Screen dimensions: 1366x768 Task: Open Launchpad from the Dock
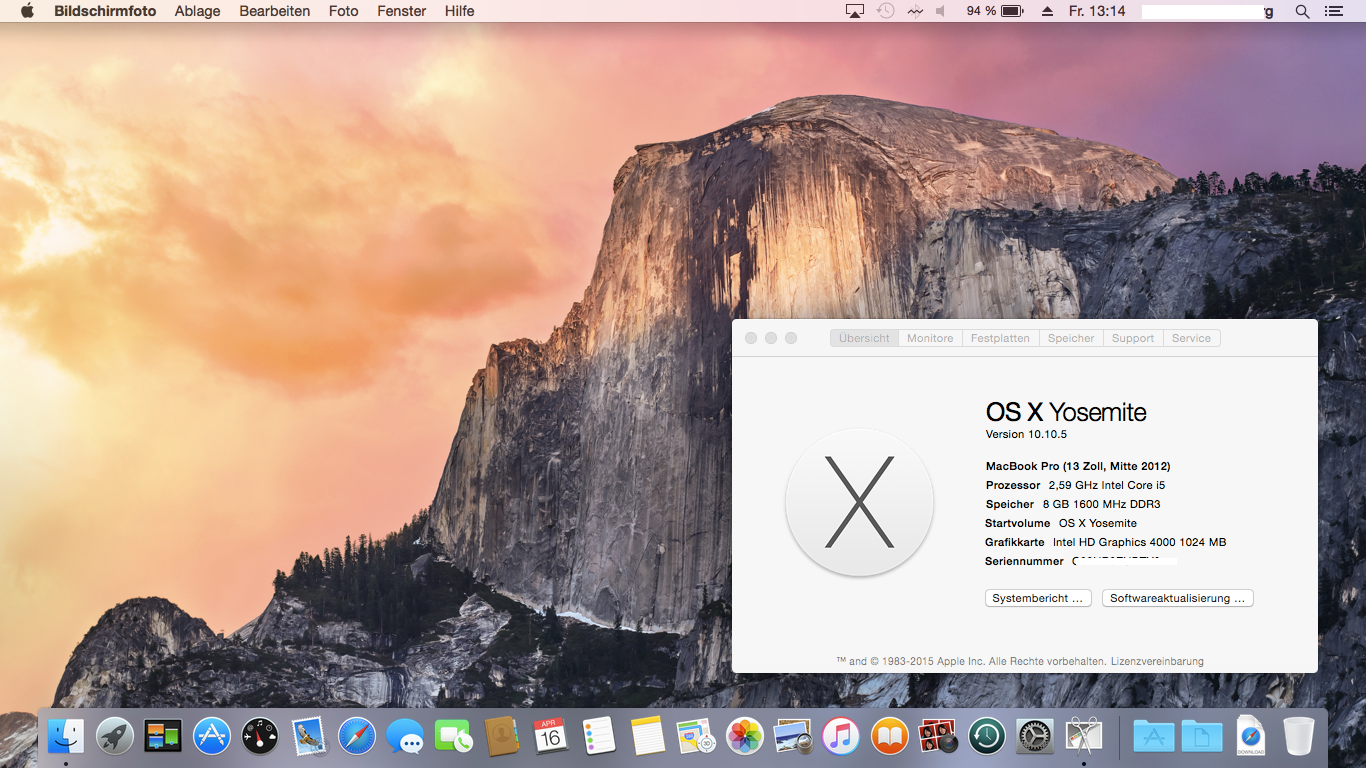(x=115, y=737)
